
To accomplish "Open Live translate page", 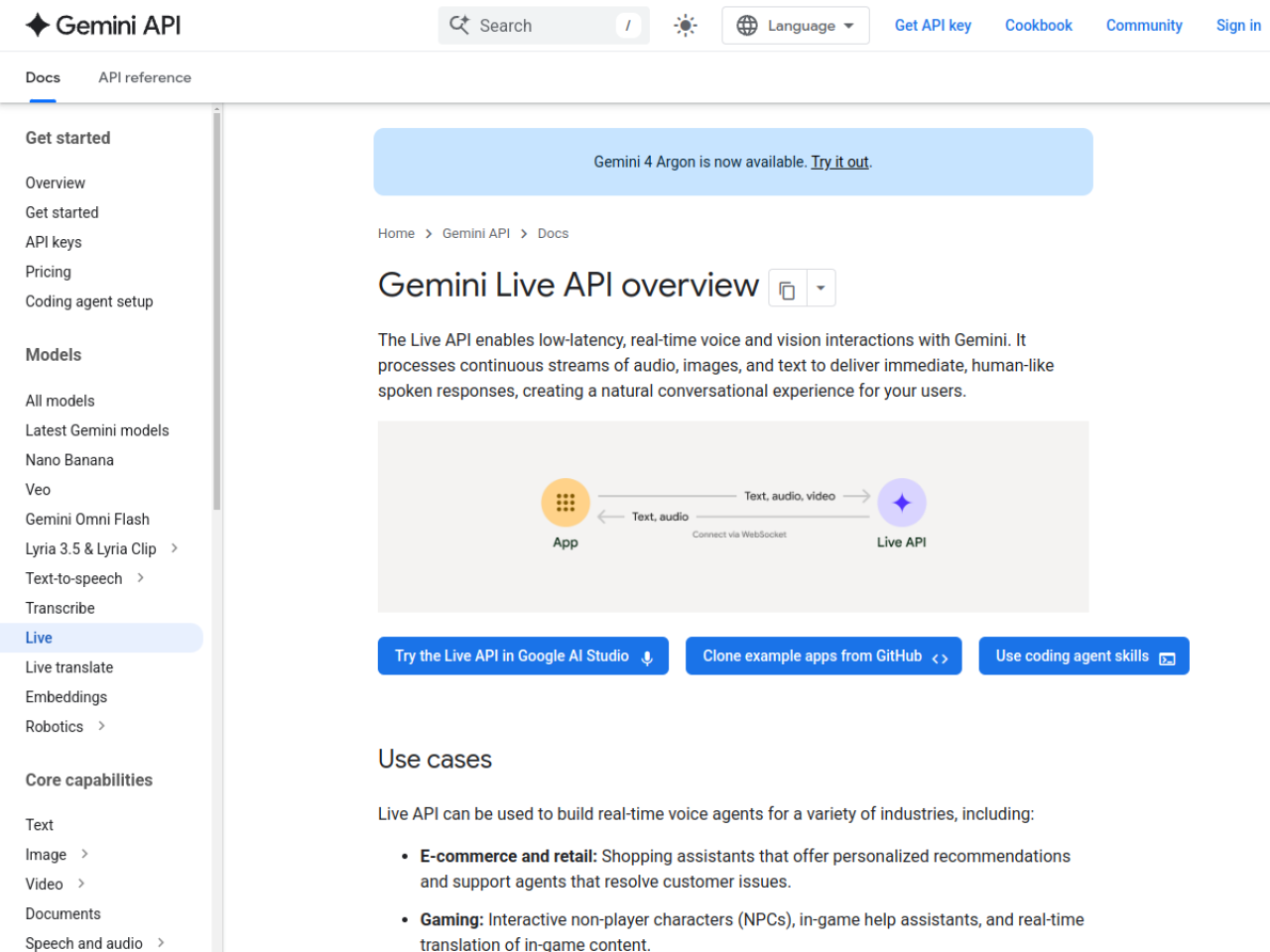I will [x=69, y=667].
